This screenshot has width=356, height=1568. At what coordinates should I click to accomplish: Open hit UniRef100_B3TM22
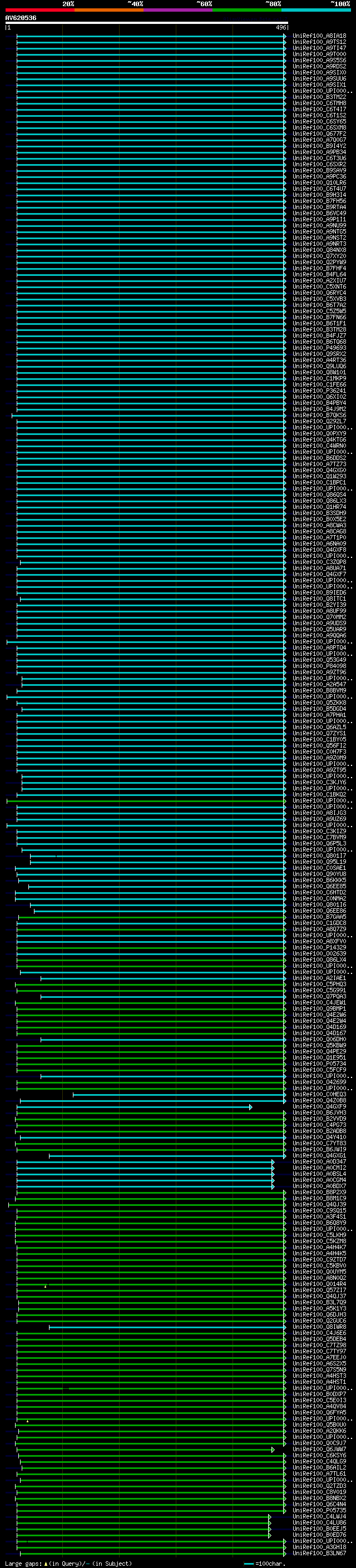tap(319, 97)
